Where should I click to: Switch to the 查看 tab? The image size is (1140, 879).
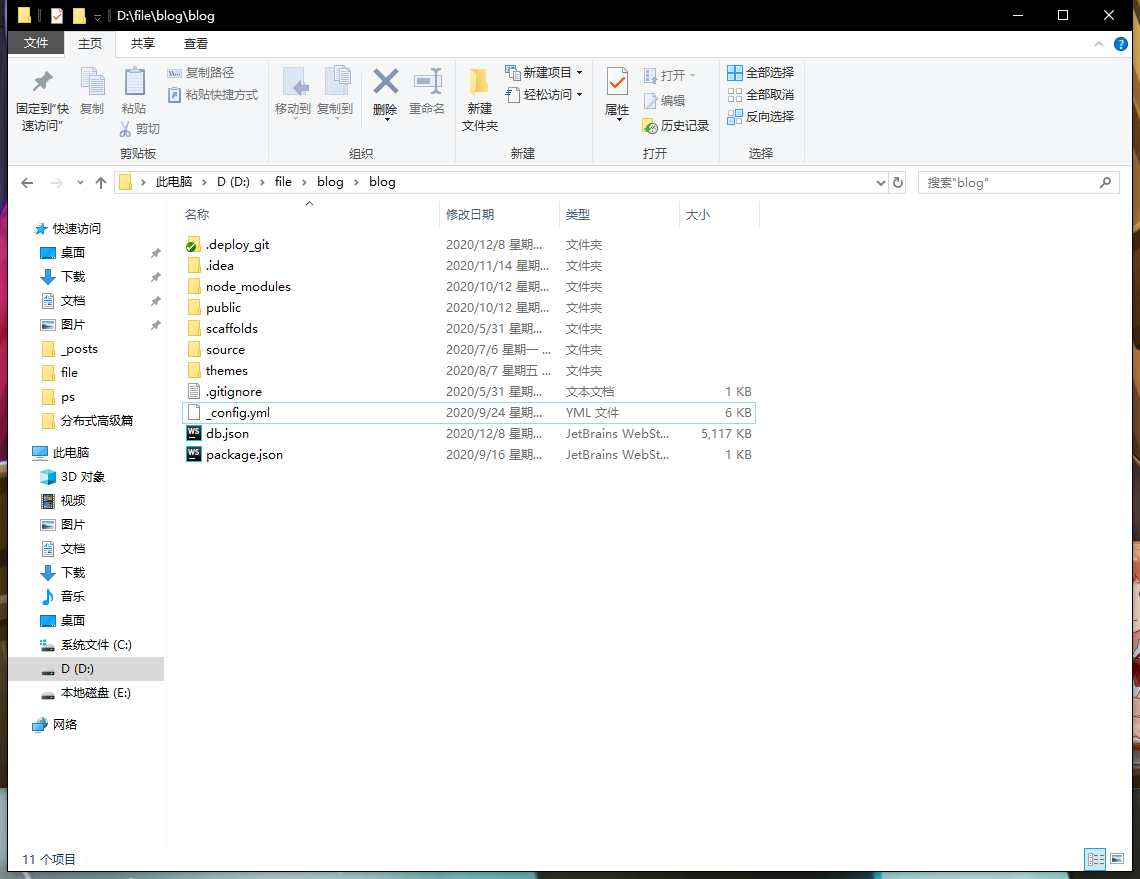(x=196, y=43)
